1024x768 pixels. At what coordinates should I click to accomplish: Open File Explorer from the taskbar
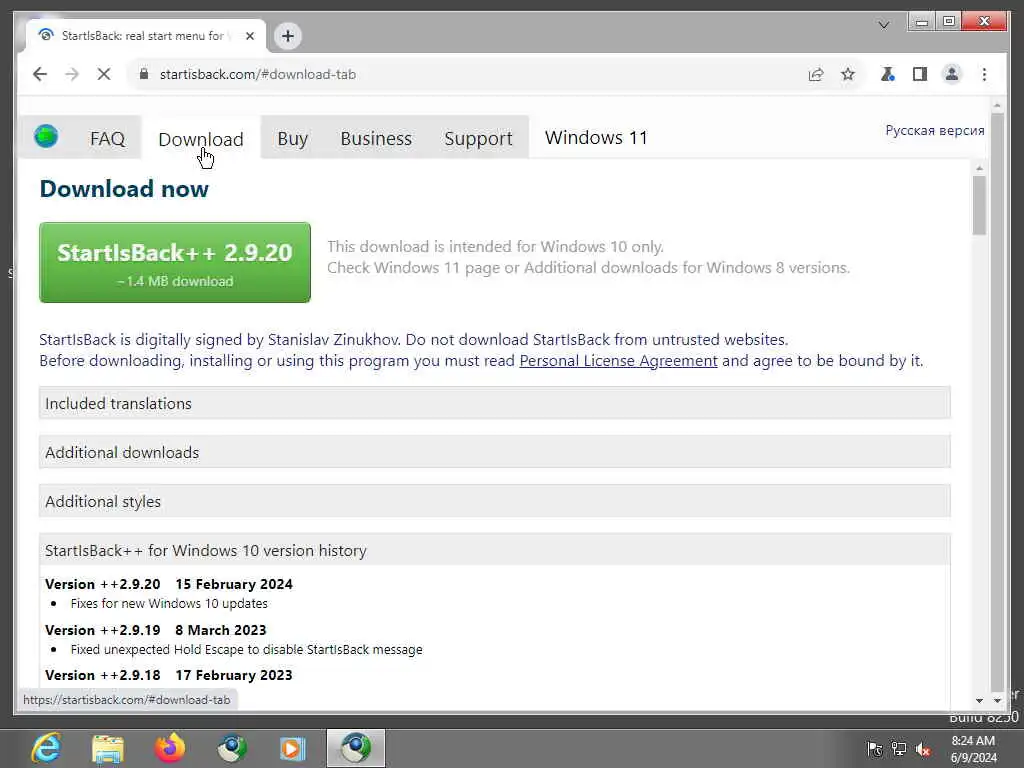(x=108, y=748)
